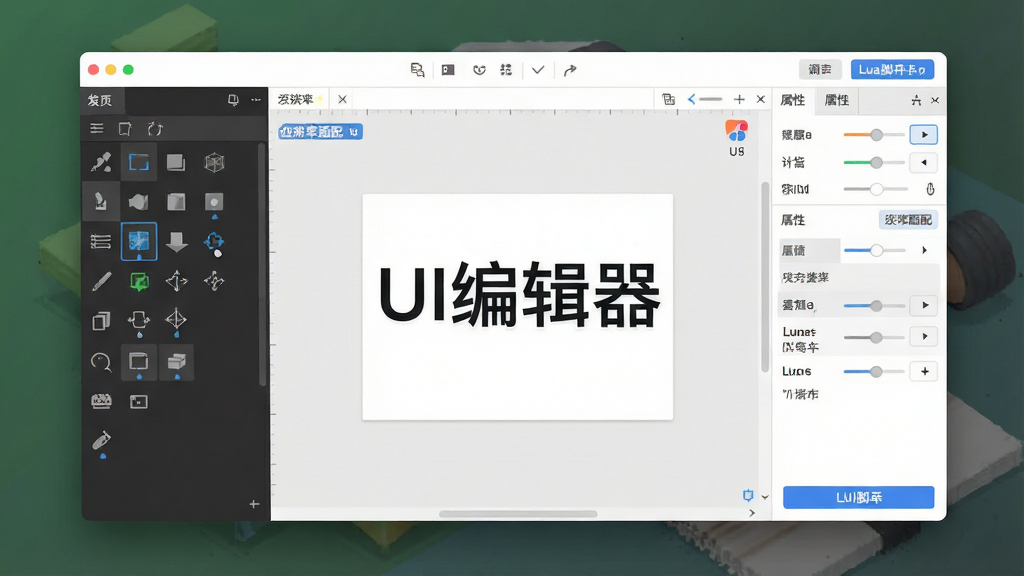Select the document tab above the canvas
Viewport: 1024px width, 576px height.
click(300, 99)
